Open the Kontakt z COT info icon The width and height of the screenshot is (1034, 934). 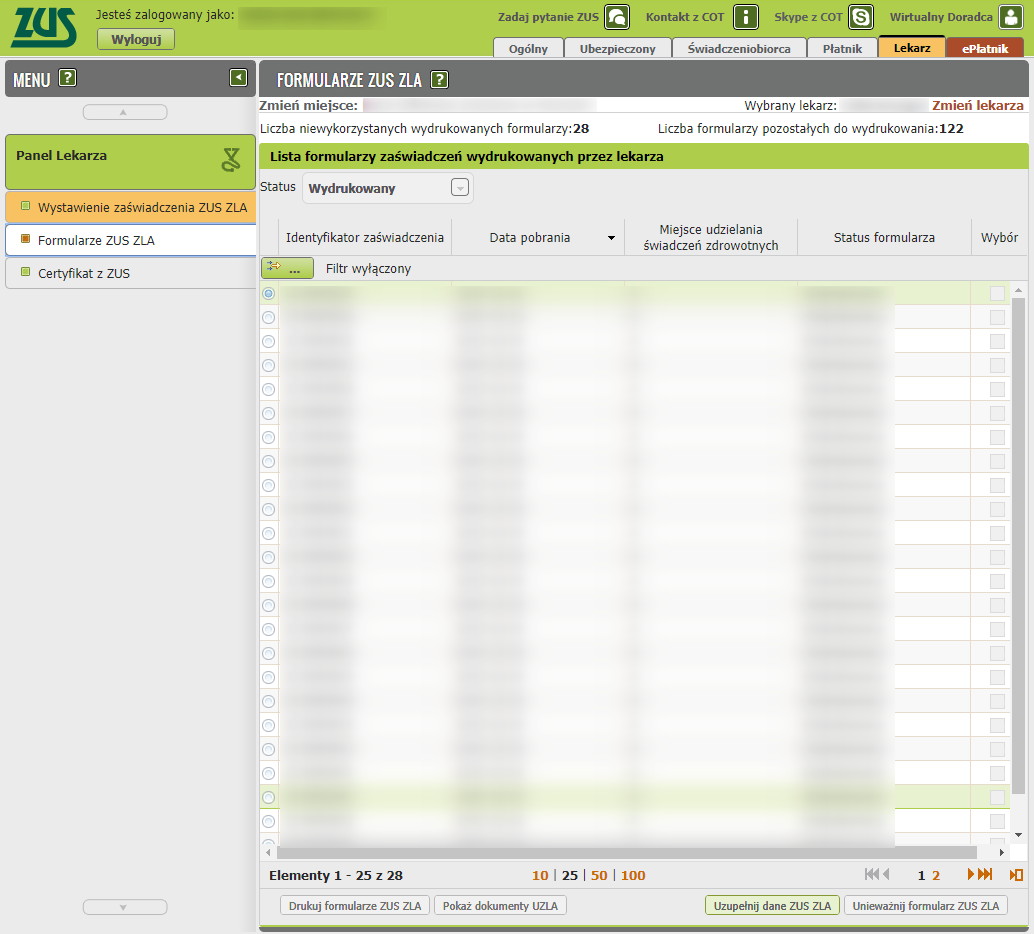tap(746, 16)
